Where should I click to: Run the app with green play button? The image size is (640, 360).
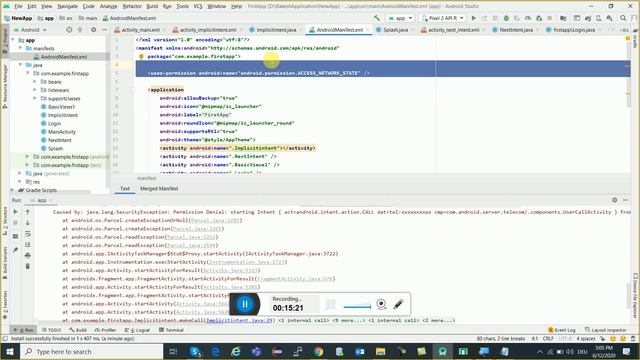coord(473,18)
